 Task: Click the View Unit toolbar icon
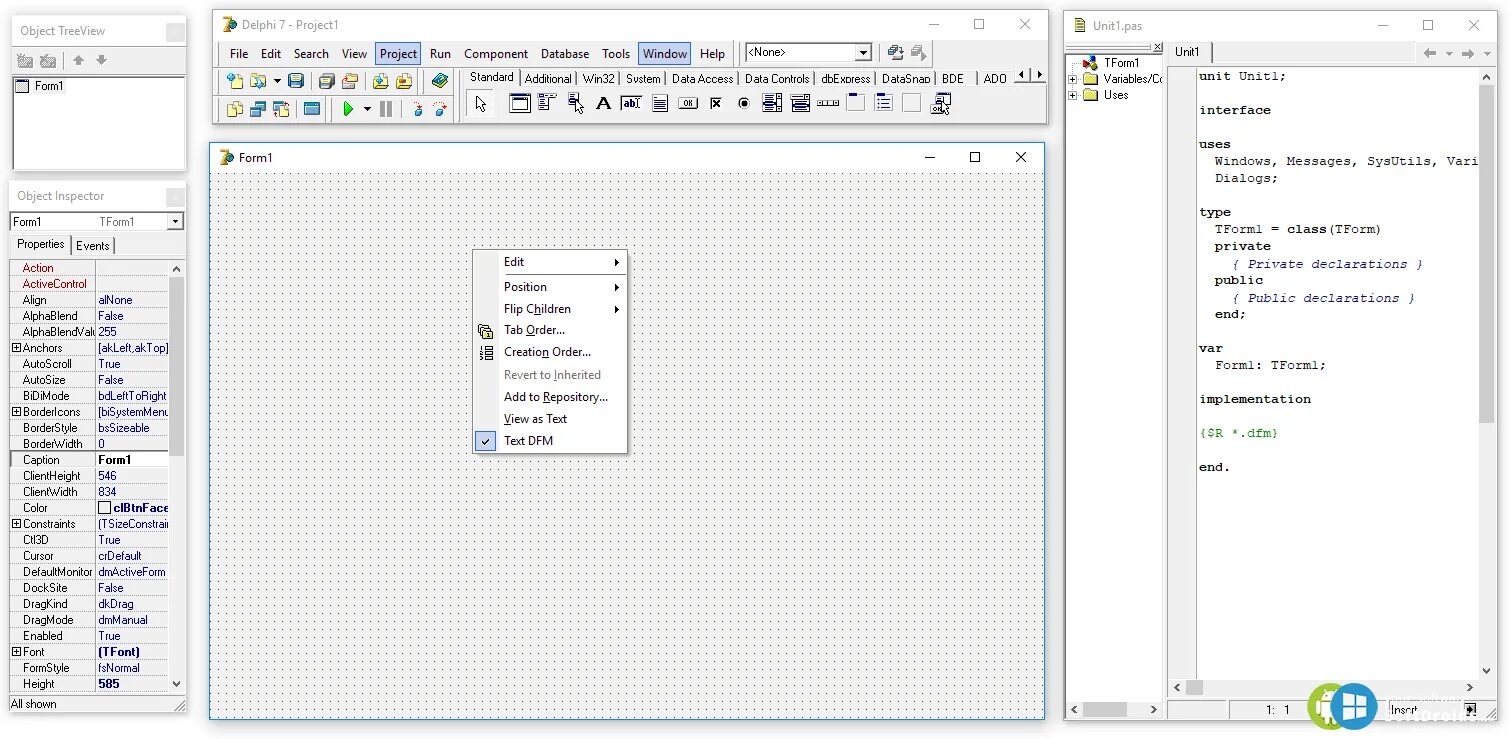[x=235, y=109]
